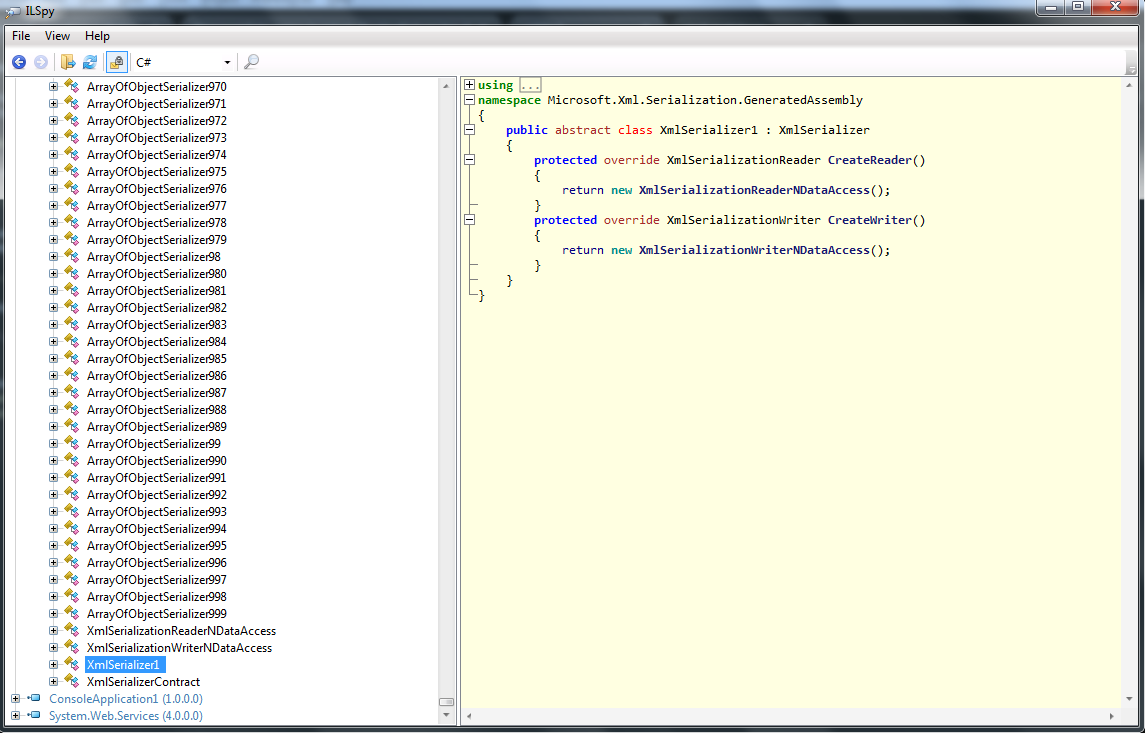Select ArrayOfObjectSerializer985 in the tree
Image resolution: width=1145 pixels, height=733 pixels.
156,359
